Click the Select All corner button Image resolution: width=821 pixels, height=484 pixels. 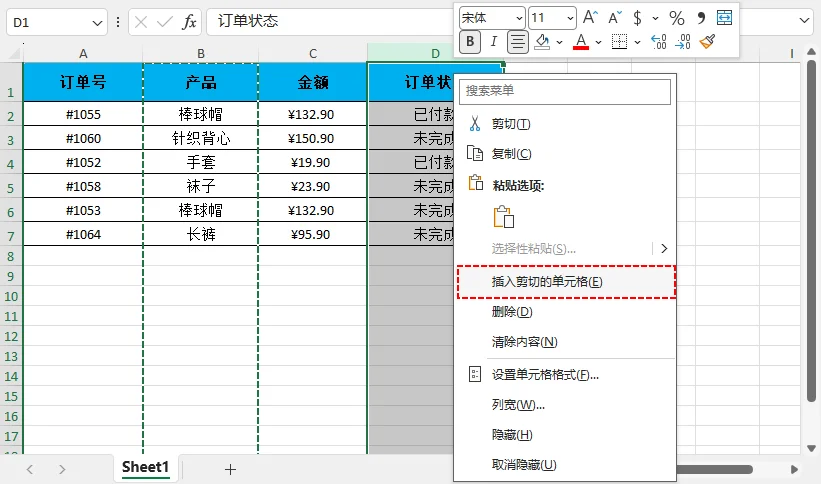(x=13, y=53)
